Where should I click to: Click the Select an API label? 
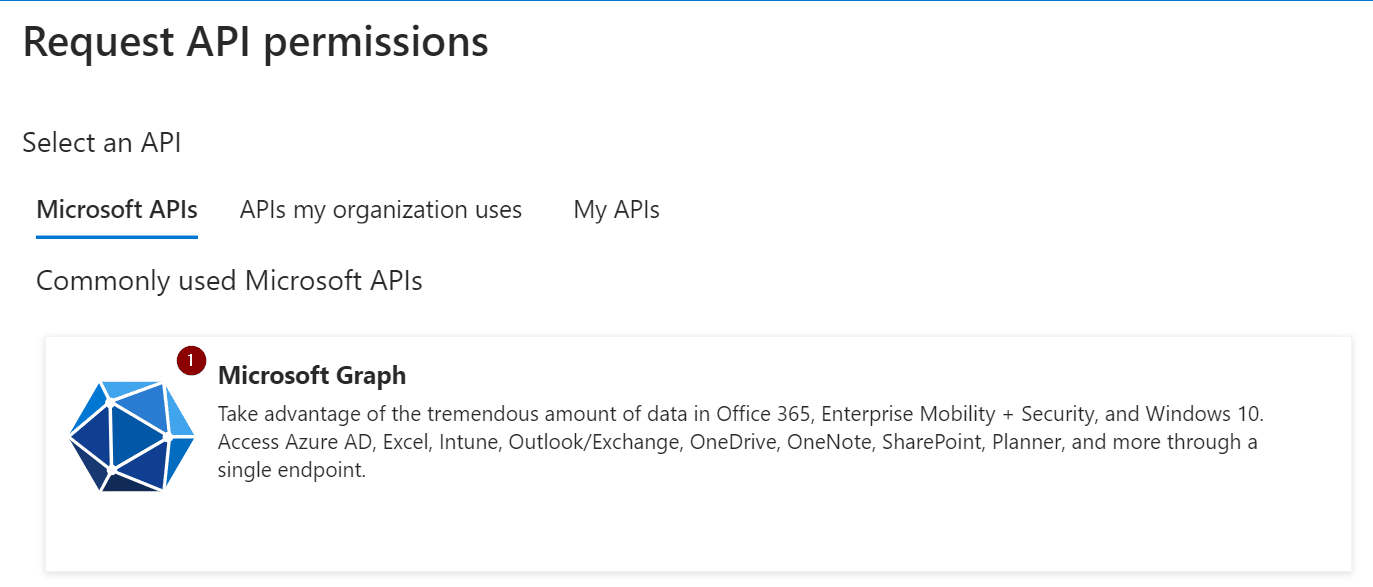pos(102,142)
